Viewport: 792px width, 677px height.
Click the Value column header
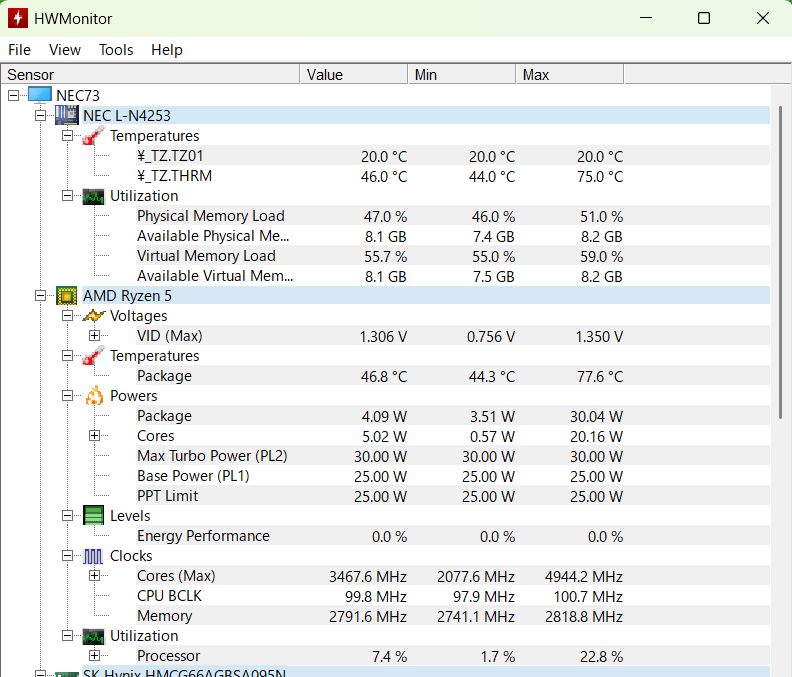pyautogui.click(x=353, y=75)
